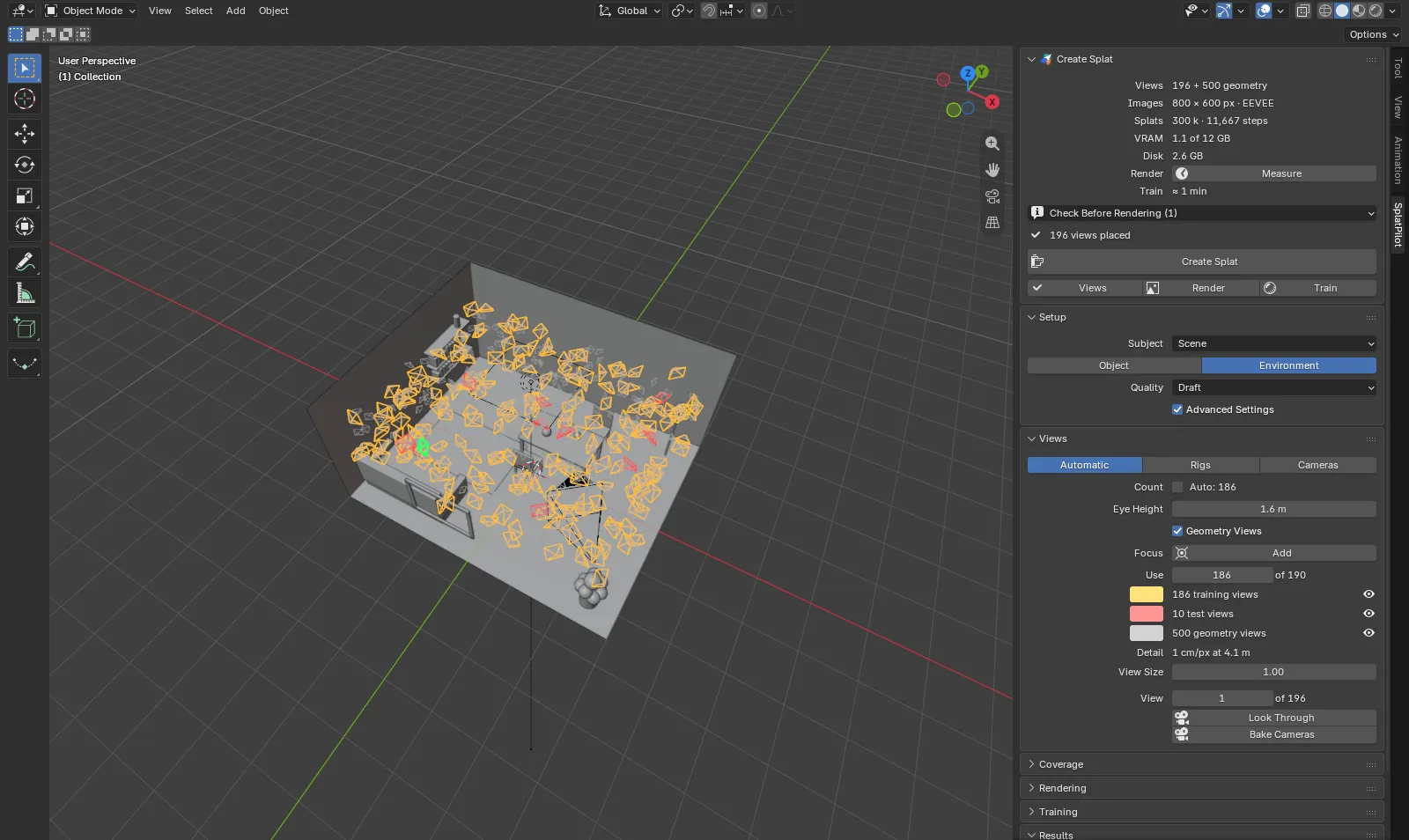Activate the Move tool
Screen dimensions: 1409x840
click(25, 134)
